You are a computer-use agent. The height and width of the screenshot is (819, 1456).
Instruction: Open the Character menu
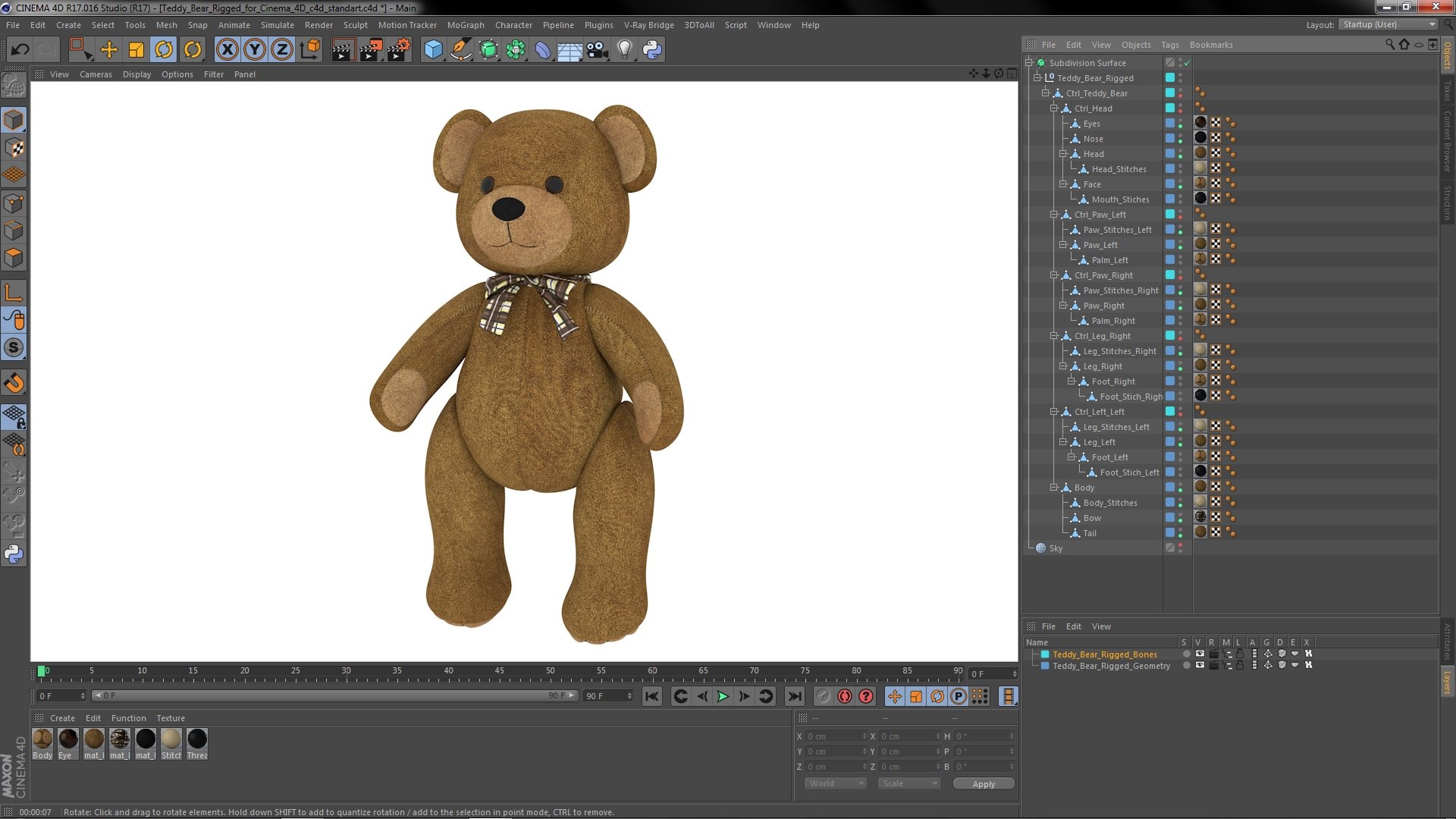pos(513,25)
